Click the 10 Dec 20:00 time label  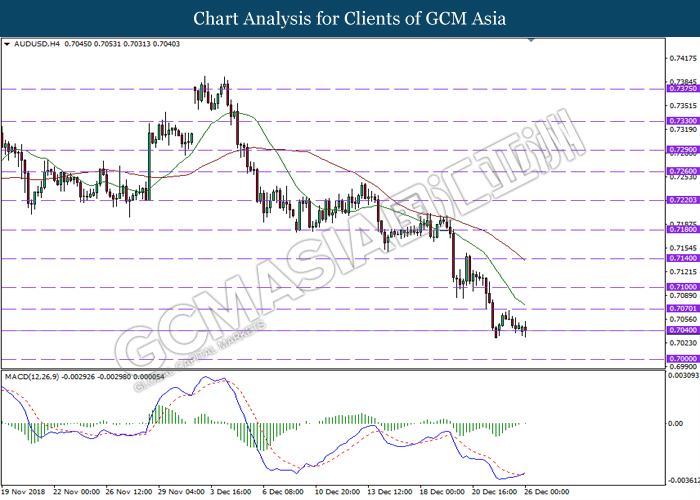tap(338, 492)
